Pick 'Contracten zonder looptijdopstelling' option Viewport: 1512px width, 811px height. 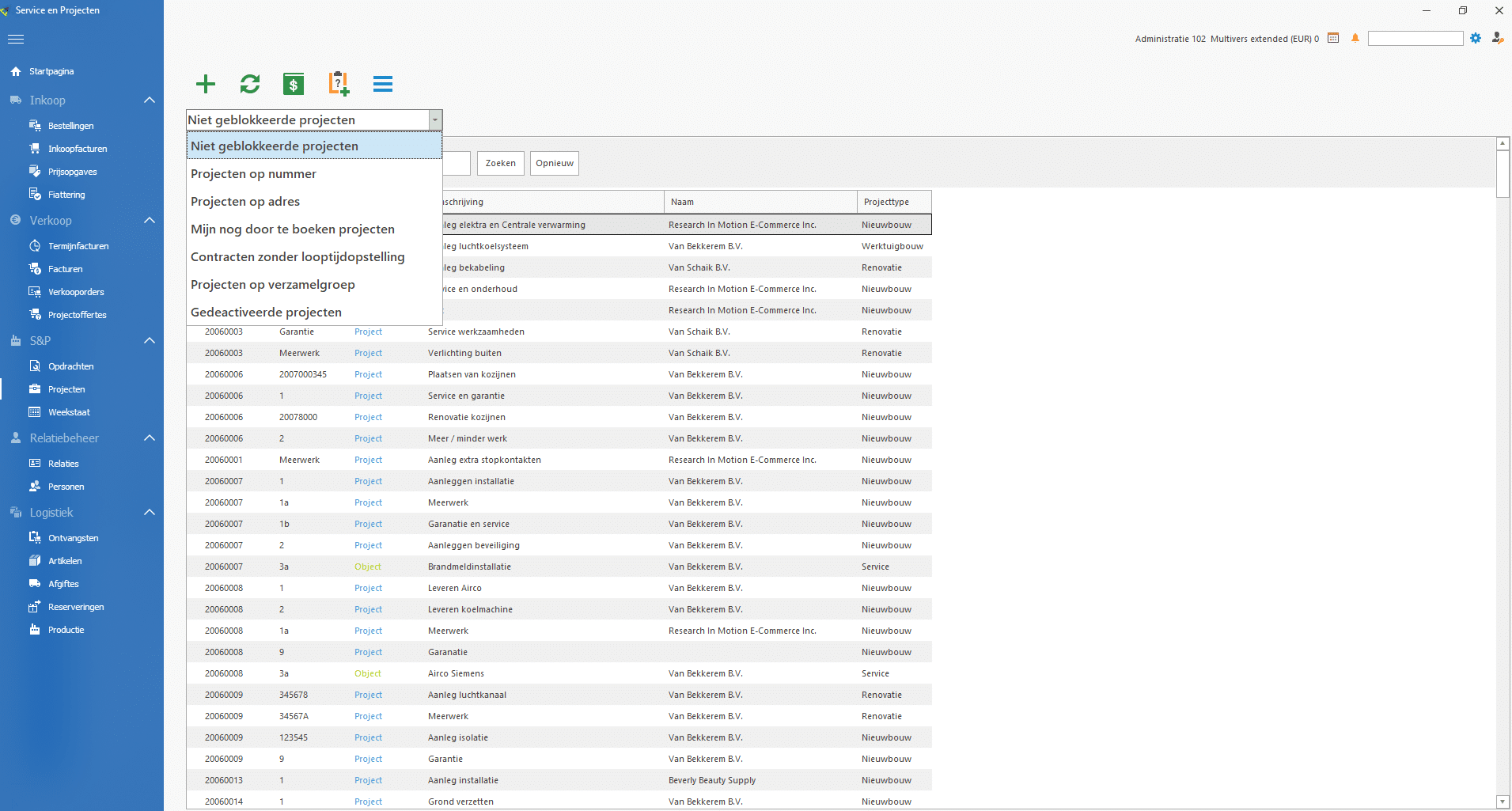[x=297, y=257]
